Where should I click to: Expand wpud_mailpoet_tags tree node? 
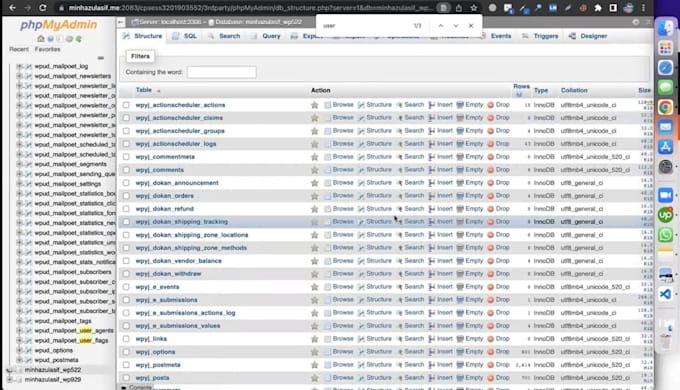point(19,321)
